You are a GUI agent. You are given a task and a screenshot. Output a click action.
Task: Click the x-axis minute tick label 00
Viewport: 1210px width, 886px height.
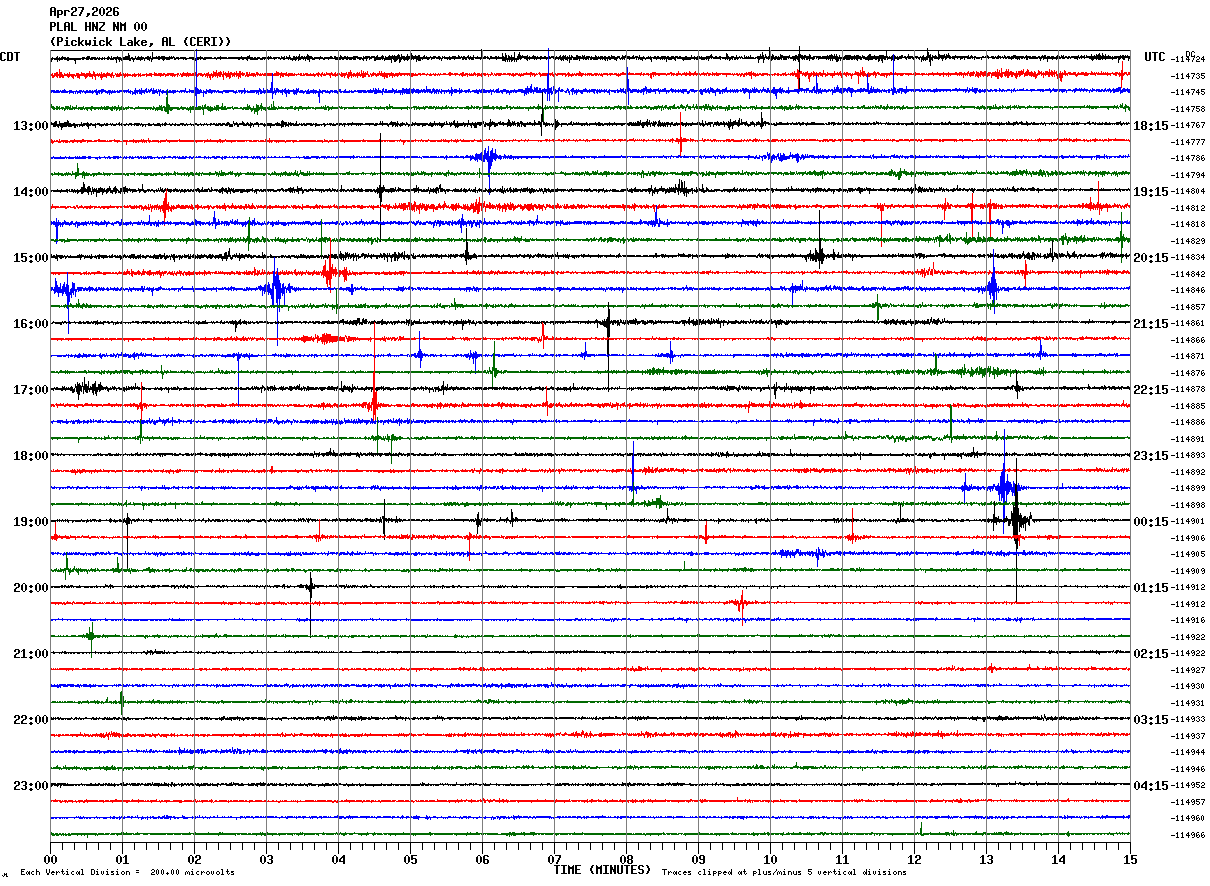click(50, 859)
